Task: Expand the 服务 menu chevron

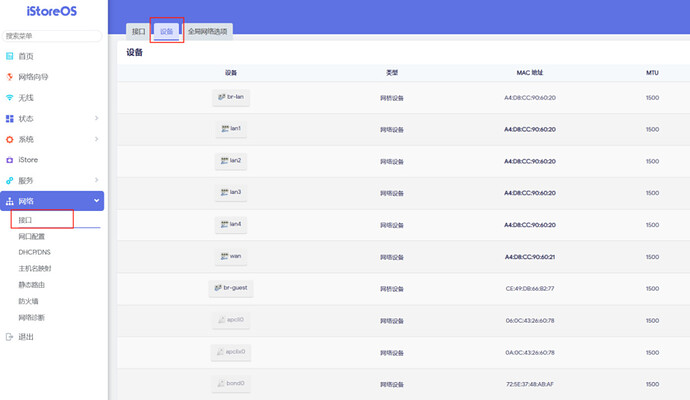Action: pyautogui.click(x=96, y=181)
